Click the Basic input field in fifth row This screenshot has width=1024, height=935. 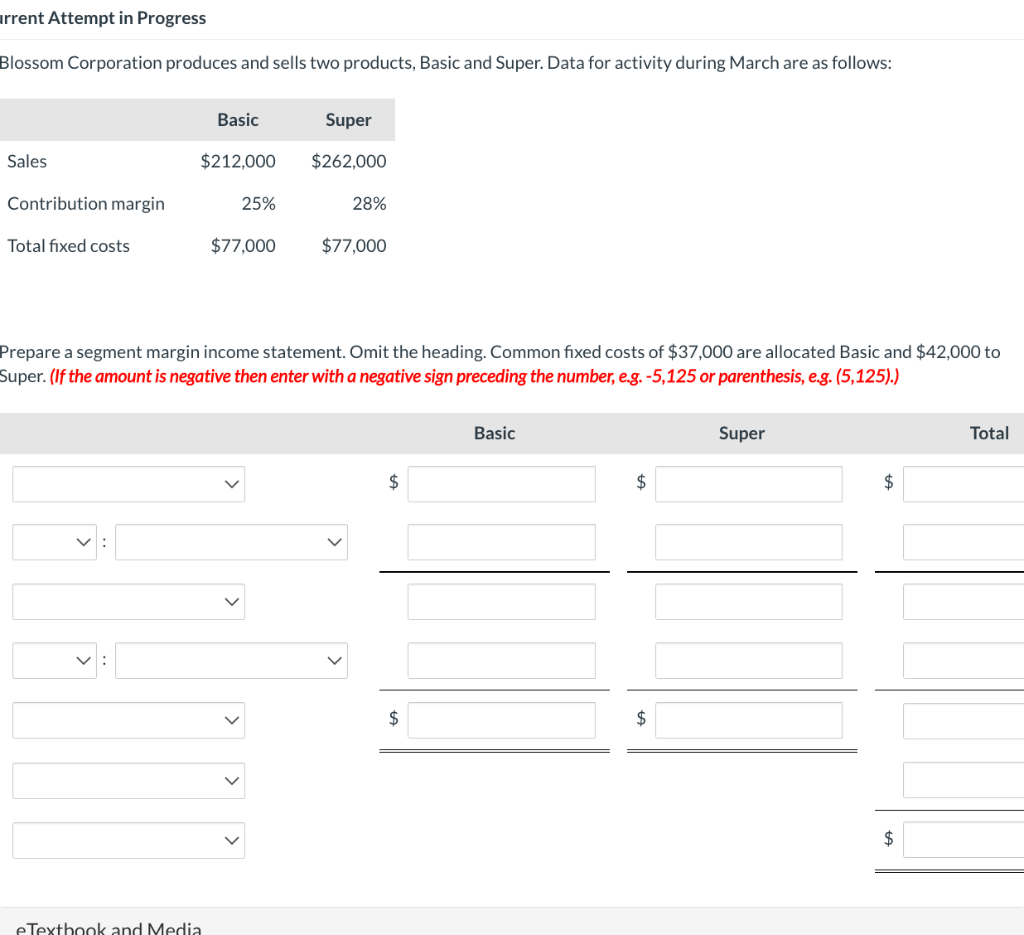[502, 720]
